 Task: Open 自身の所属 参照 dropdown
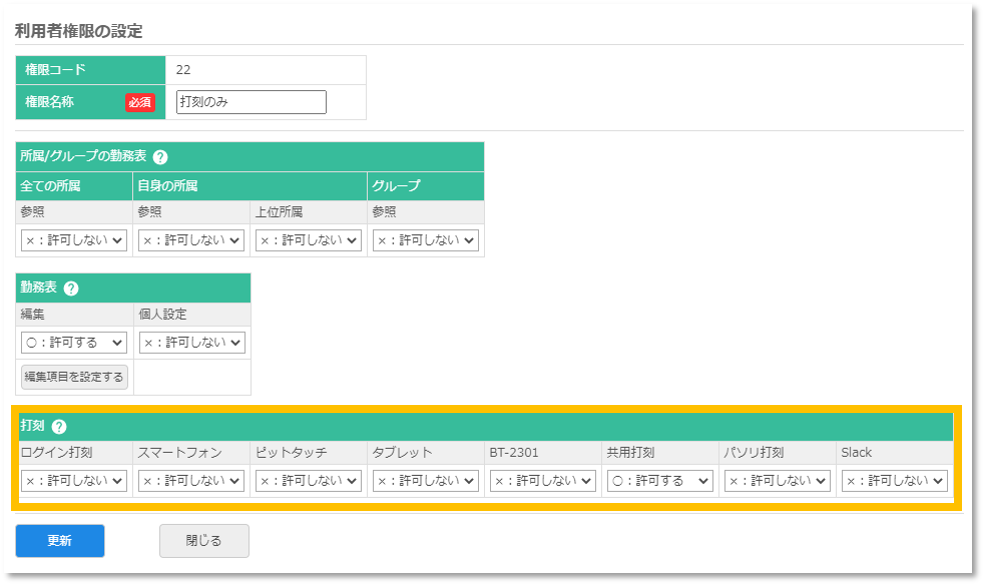click(191, 240)
